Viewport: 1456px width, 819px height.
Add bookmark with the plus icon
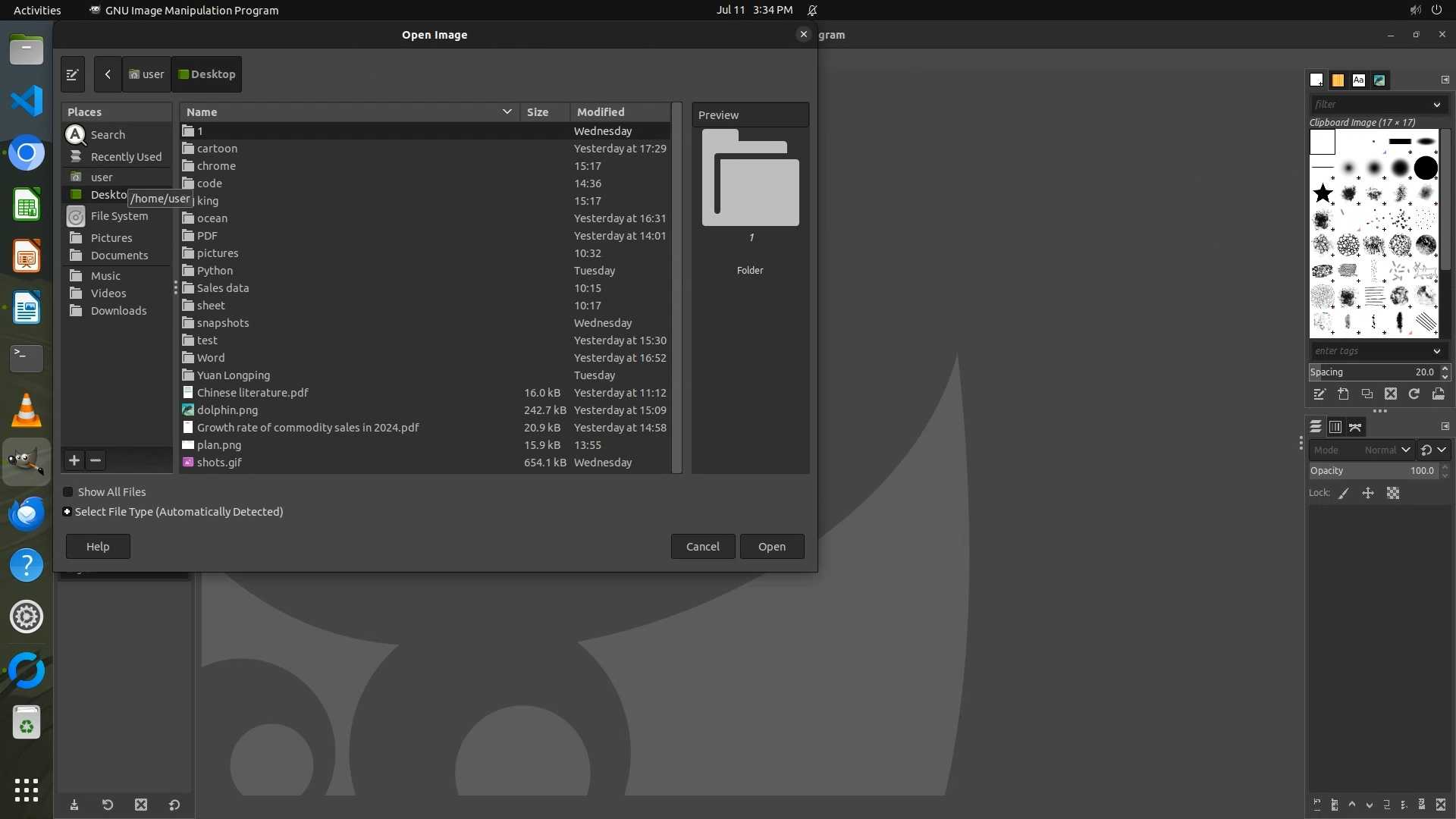(x=74, y=460)
